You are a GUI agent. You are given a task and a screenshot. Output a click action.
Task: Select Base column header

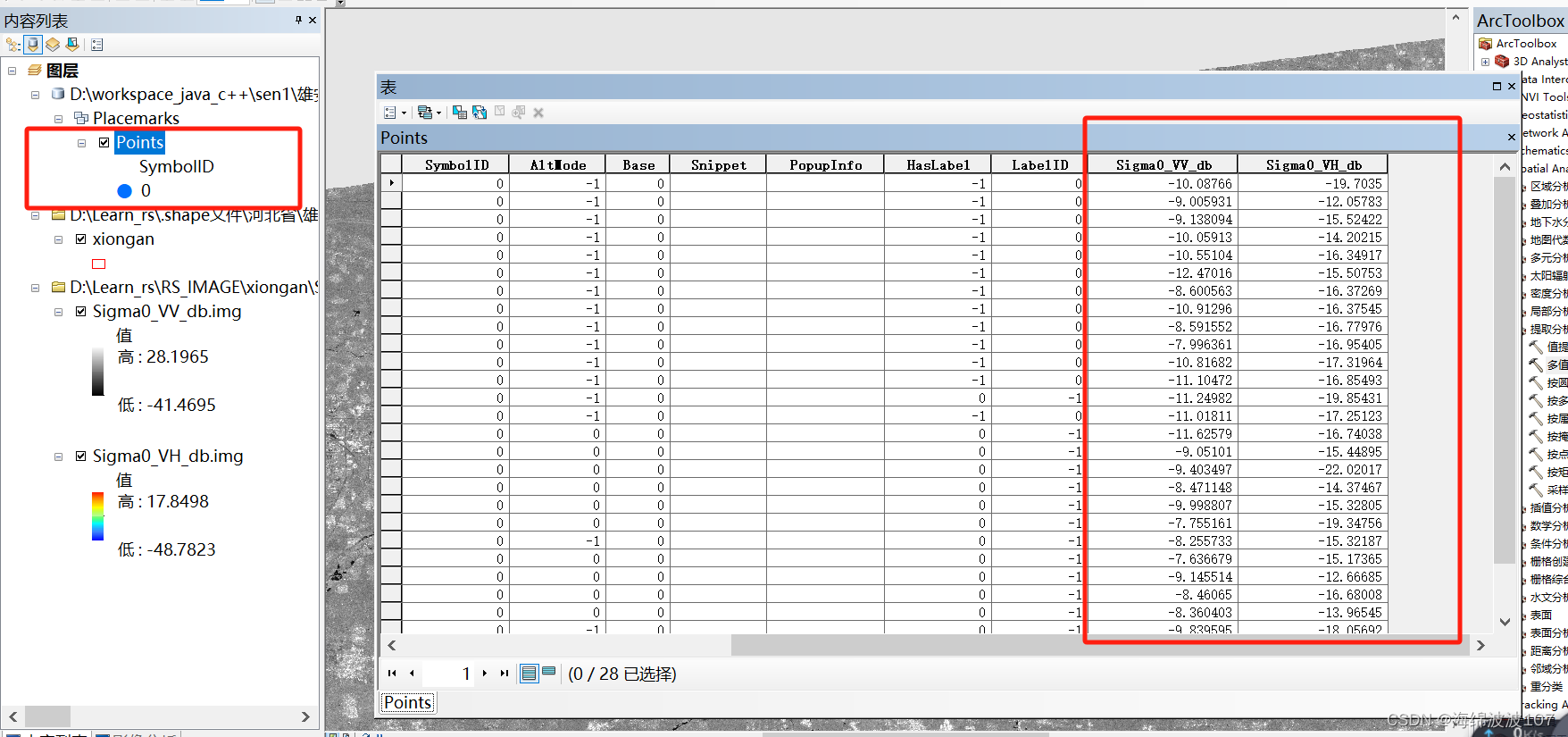click(x=638, y=164)
